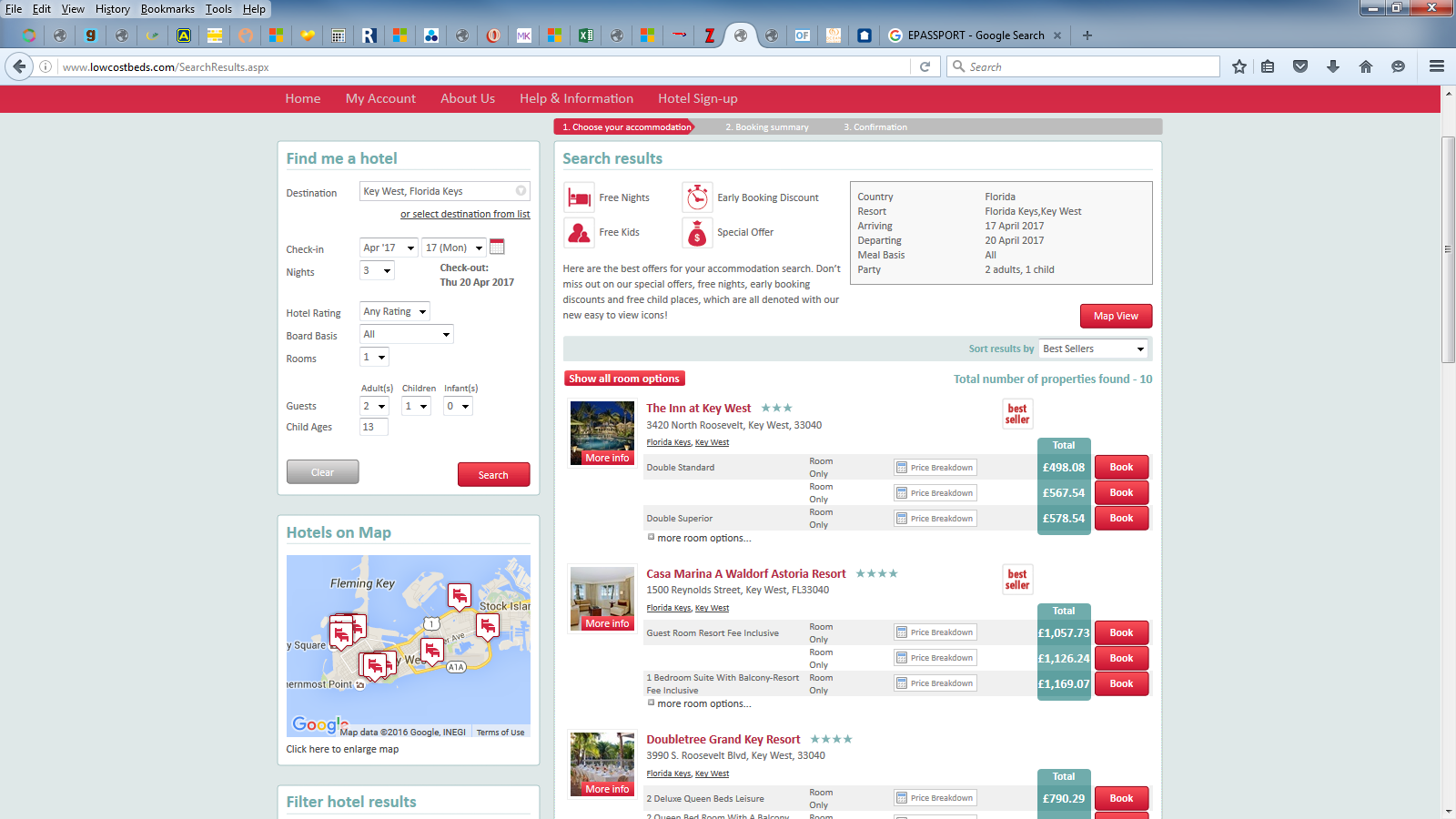Book the £498.08 Double Standard room
Image resolution: width=1456 pixels, height=819 pixels.
1121,467
